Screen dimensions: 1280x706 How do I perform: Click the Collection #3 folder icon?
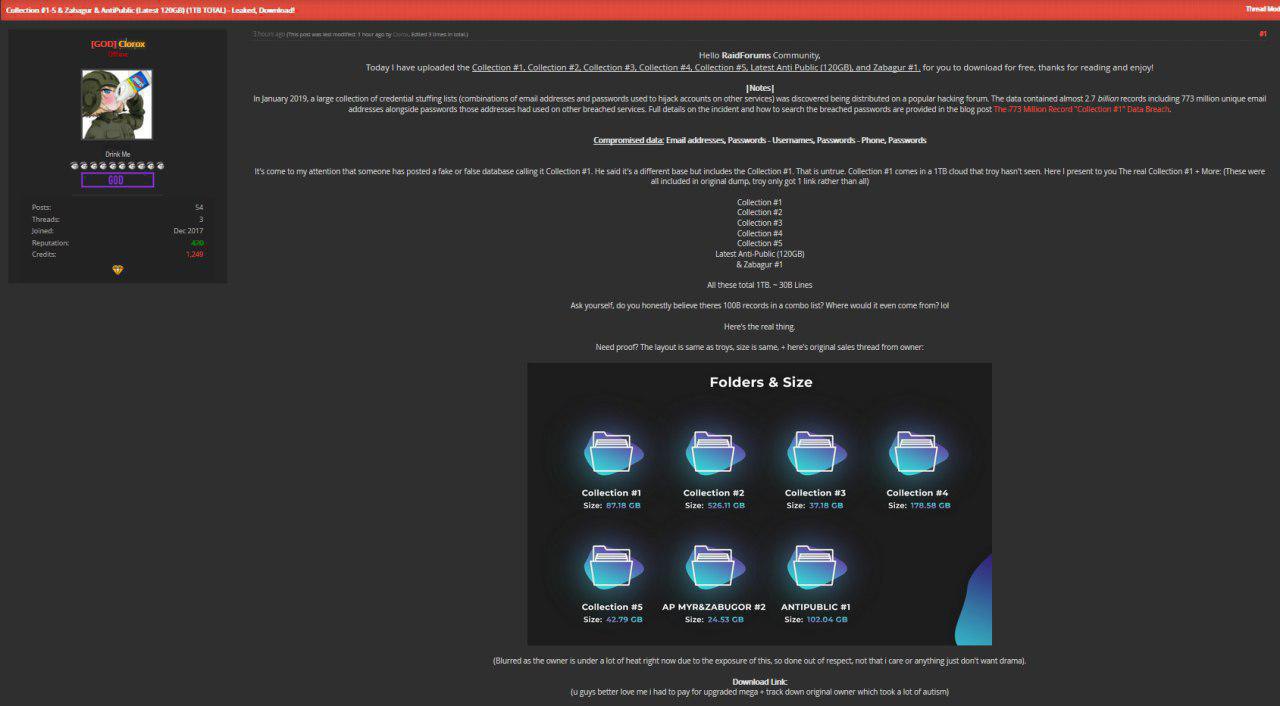coord(815,452)
